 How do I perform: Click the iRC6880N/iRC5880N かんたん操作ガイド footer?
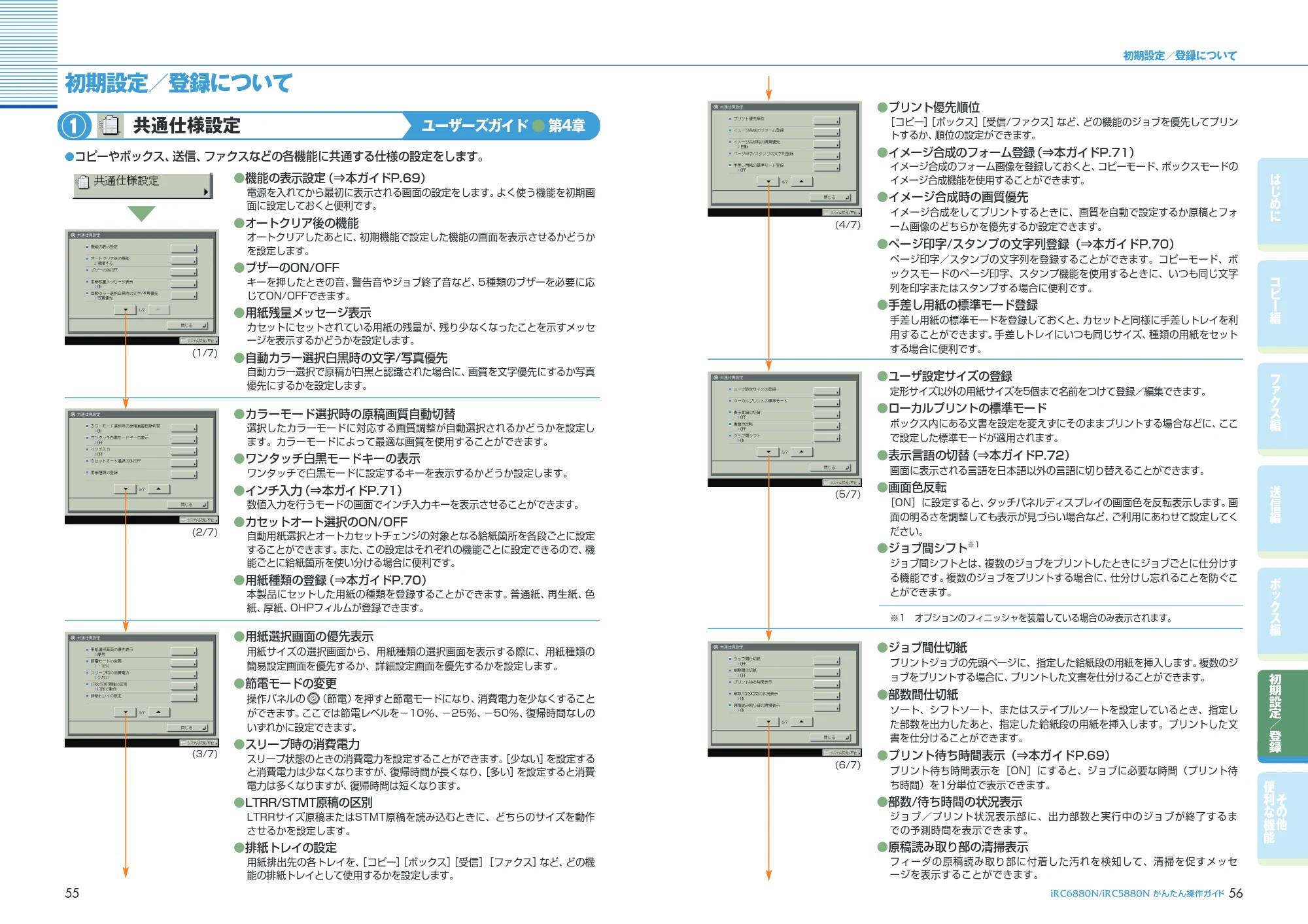(1137, 894)
